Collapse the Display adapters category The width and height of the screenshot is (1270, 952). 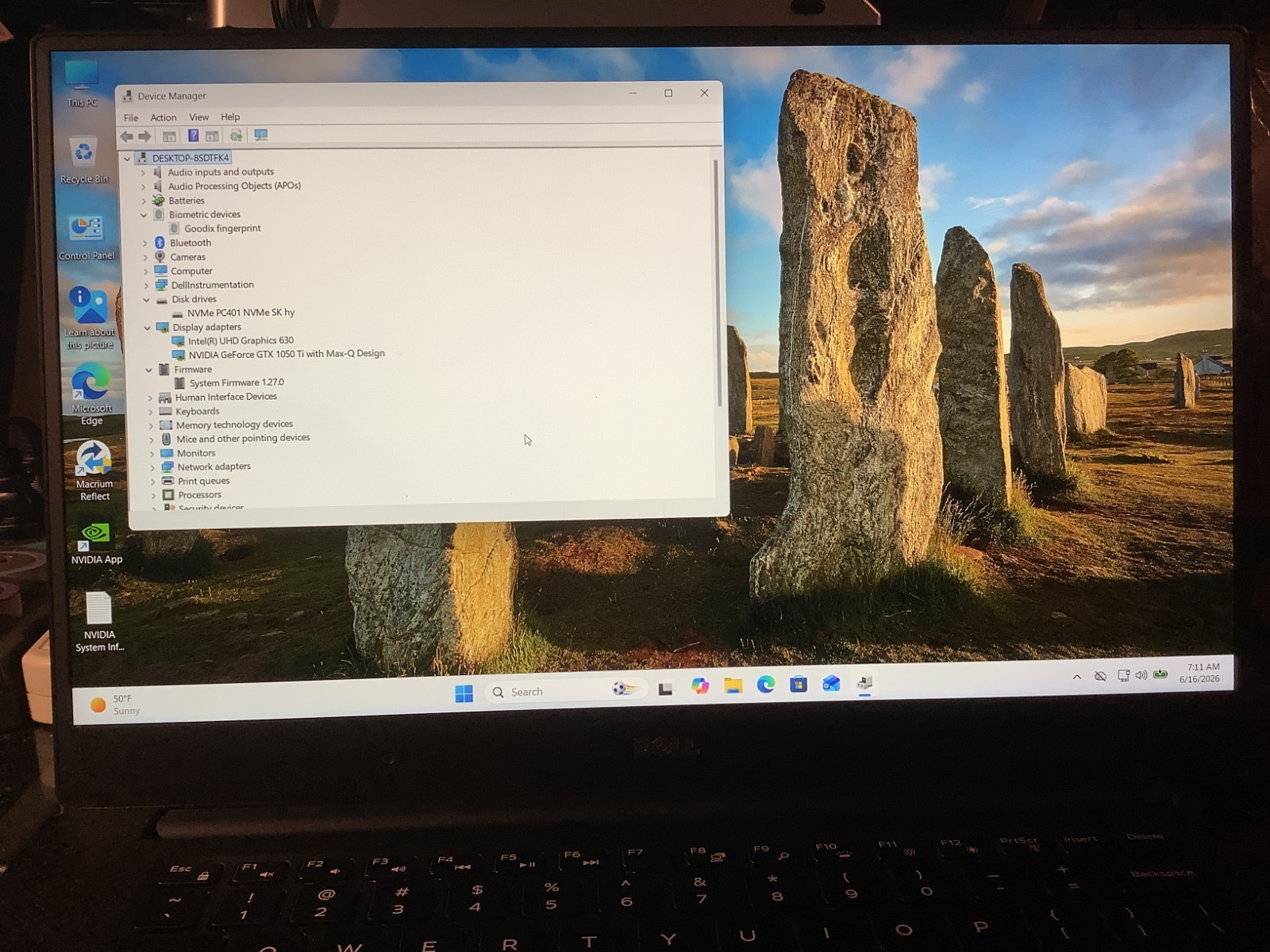click(147, 328)
